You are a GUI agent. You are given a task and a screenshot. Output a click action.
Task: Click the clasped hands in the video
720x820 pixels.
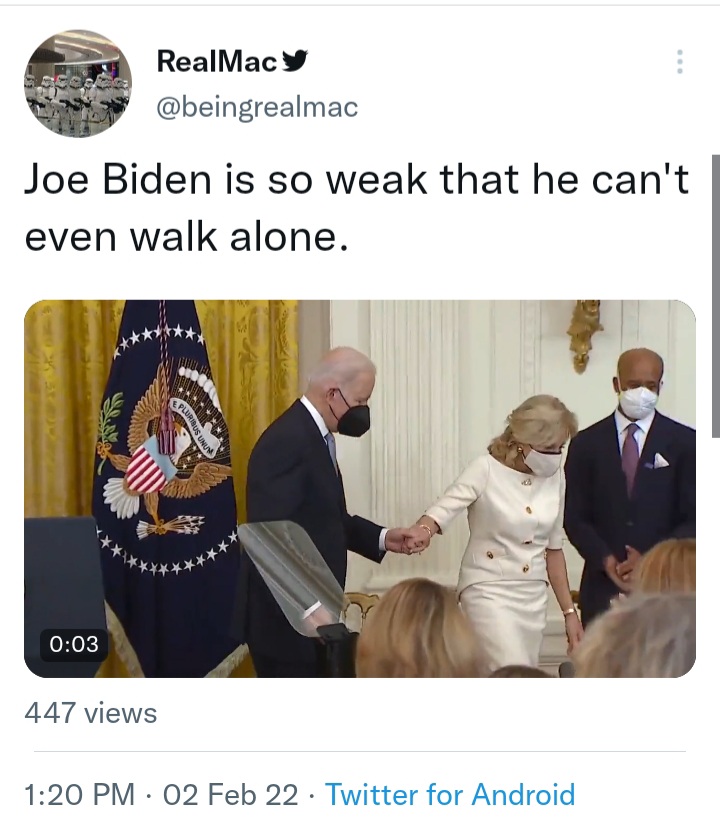point(411,540)
